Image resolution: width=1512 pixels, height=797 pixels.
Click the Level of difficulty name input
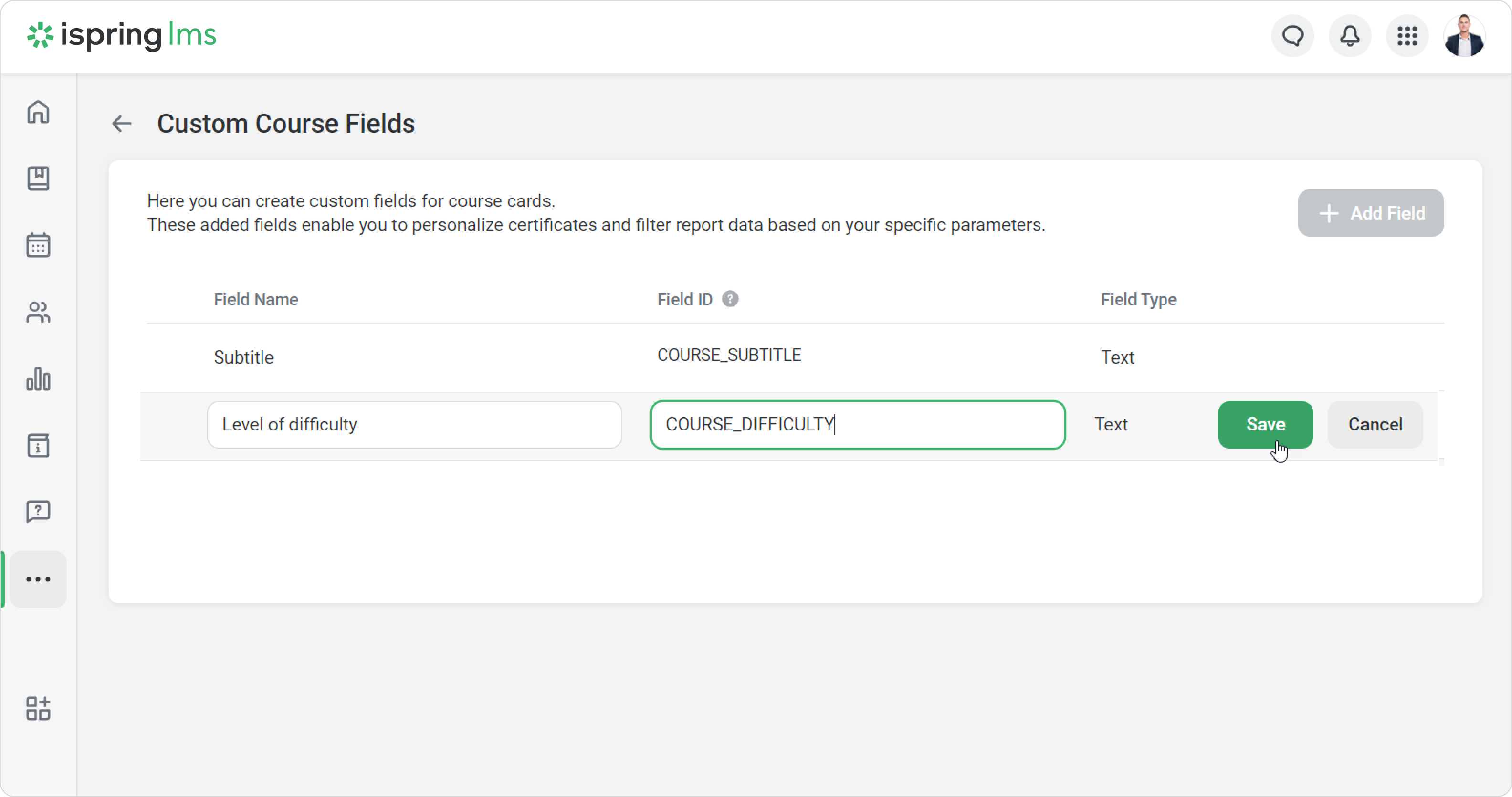(x=414, y=424)
